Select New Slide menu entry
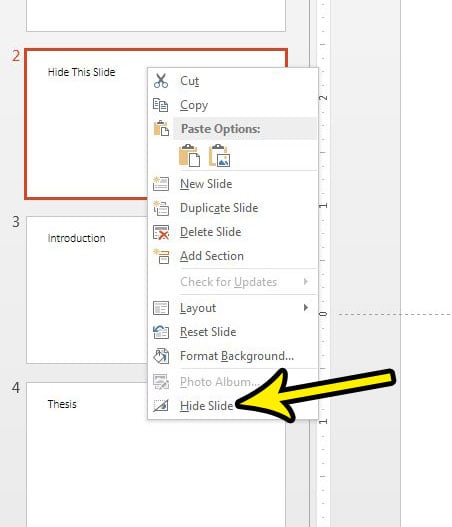452x527 pixels. (x=233, y=184)
